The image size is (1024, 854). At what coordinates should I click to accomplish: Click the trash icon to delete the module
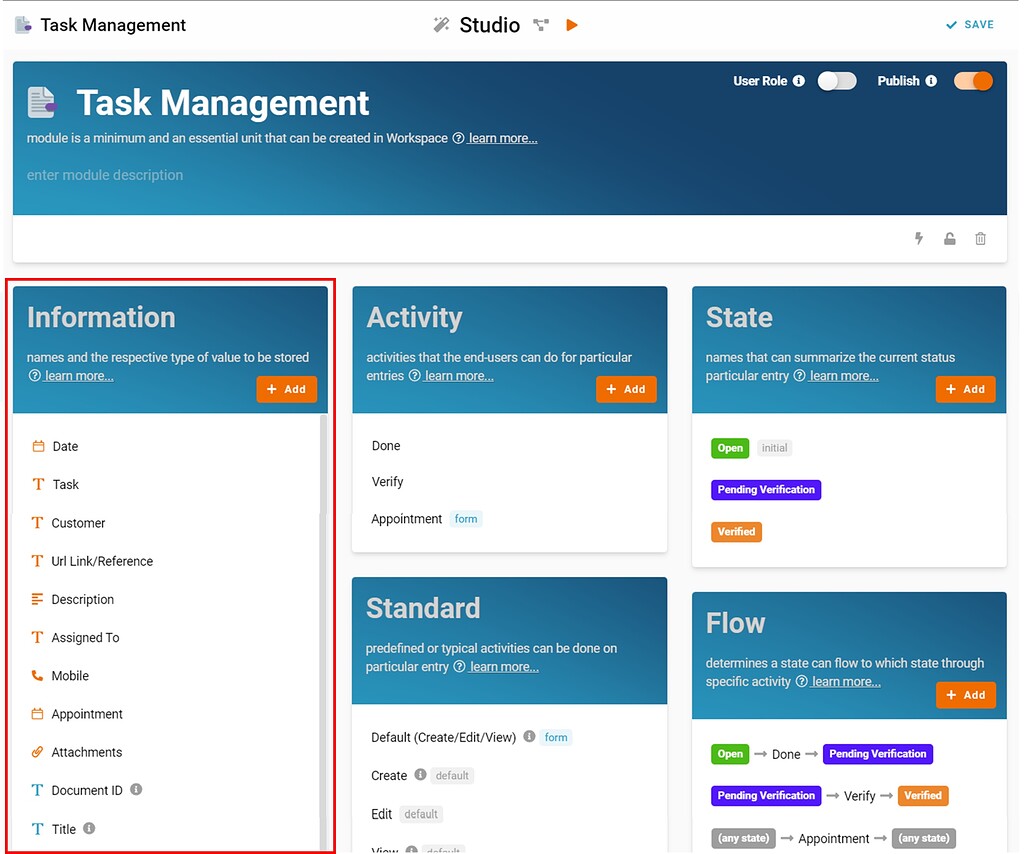pos(980,239)
